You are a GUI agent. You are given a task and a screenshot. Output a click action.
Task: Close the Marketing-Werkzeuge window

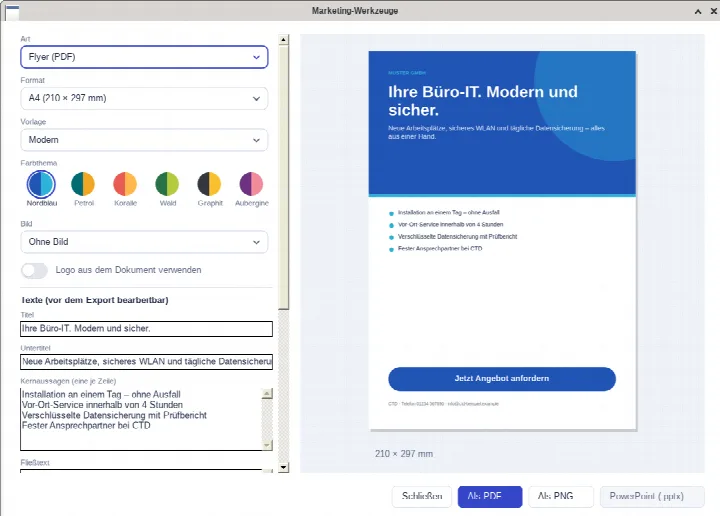(x=714, y=11)
